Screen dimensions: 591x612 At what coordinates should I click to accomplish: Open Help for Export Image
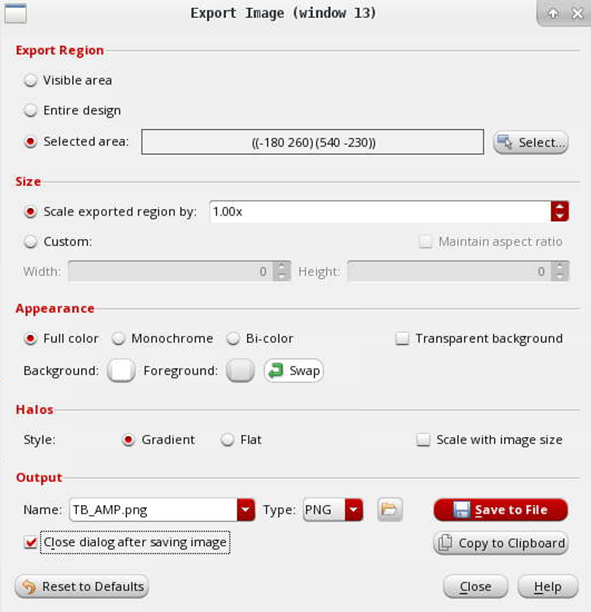pyautogui.click(x=548, y=586)
